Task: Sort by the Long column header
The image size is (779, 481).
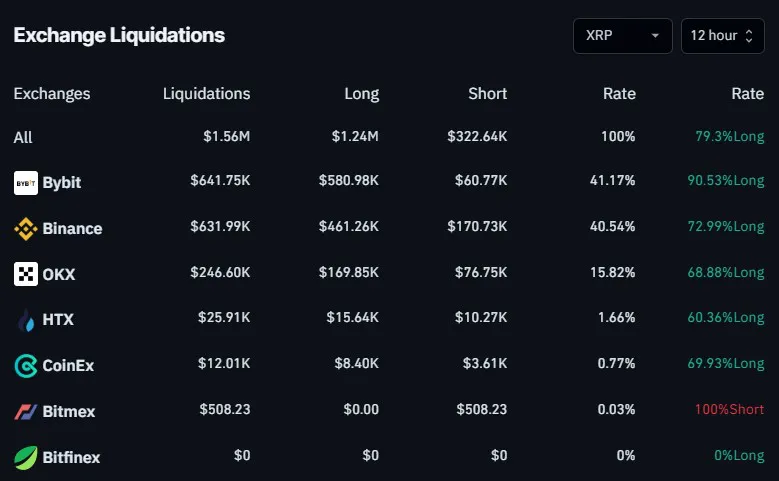Action: point(361,94)
